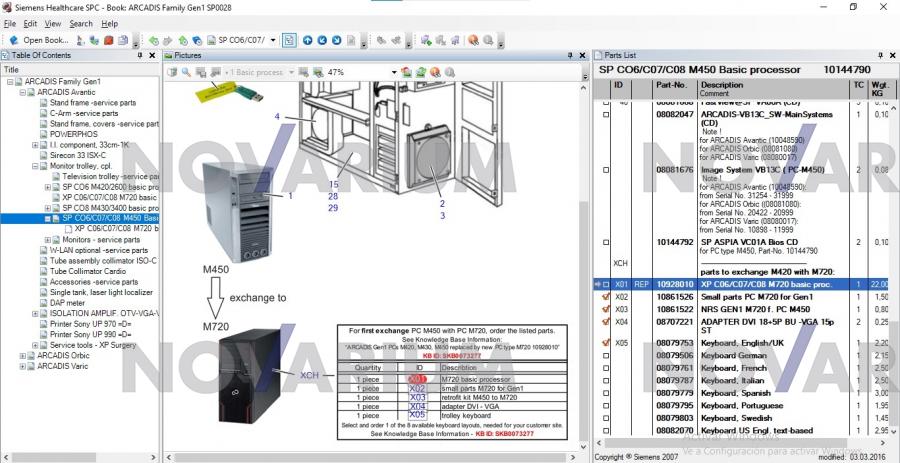Click the magnifier icon in Pictures toolbar
The height and width of the screenshot is (463, 900).
pyautogui.click(x=186, y=72)
